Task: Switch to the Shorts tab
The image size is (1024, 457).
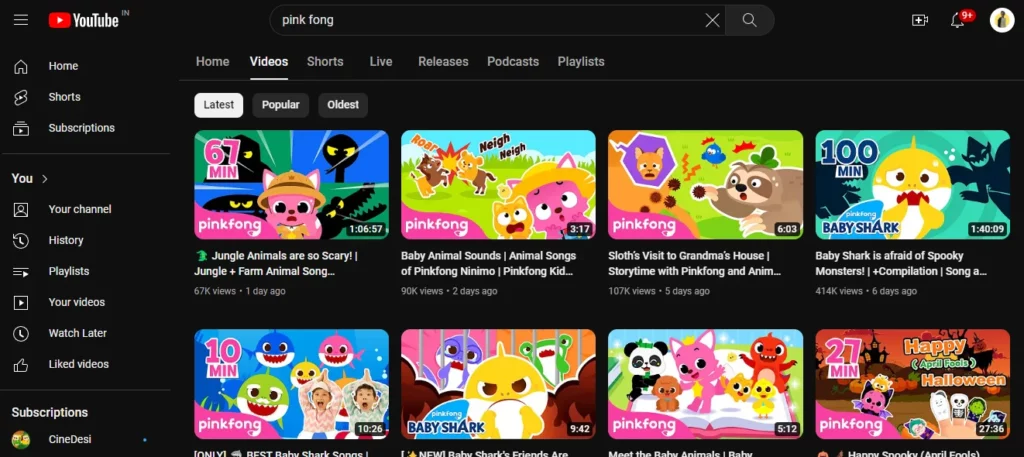Action: click(x=325, y=62)
